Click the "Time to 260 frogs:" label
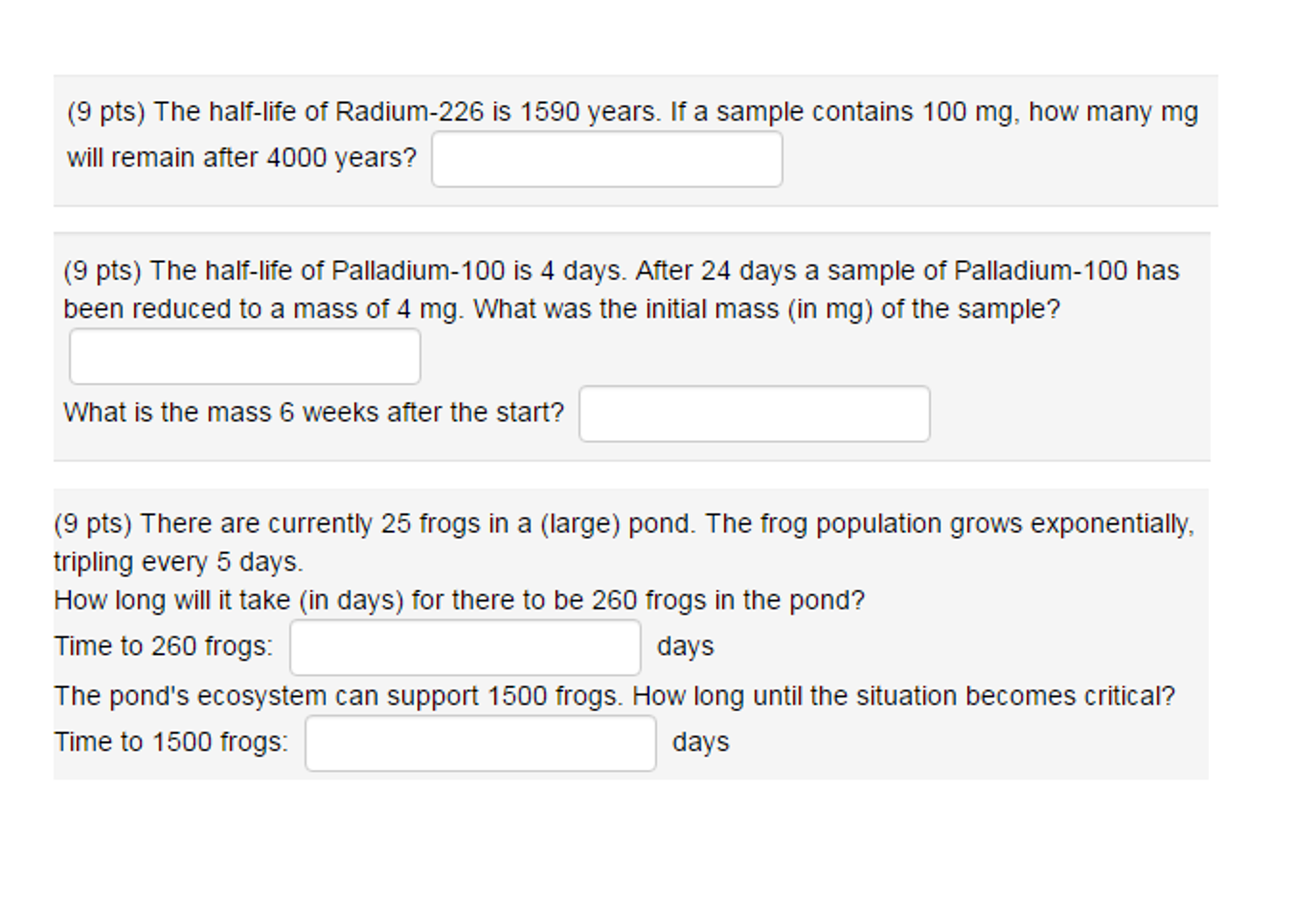Viewport: 1316px width, 910px height. pyautogui.click(x=163, y=646)
